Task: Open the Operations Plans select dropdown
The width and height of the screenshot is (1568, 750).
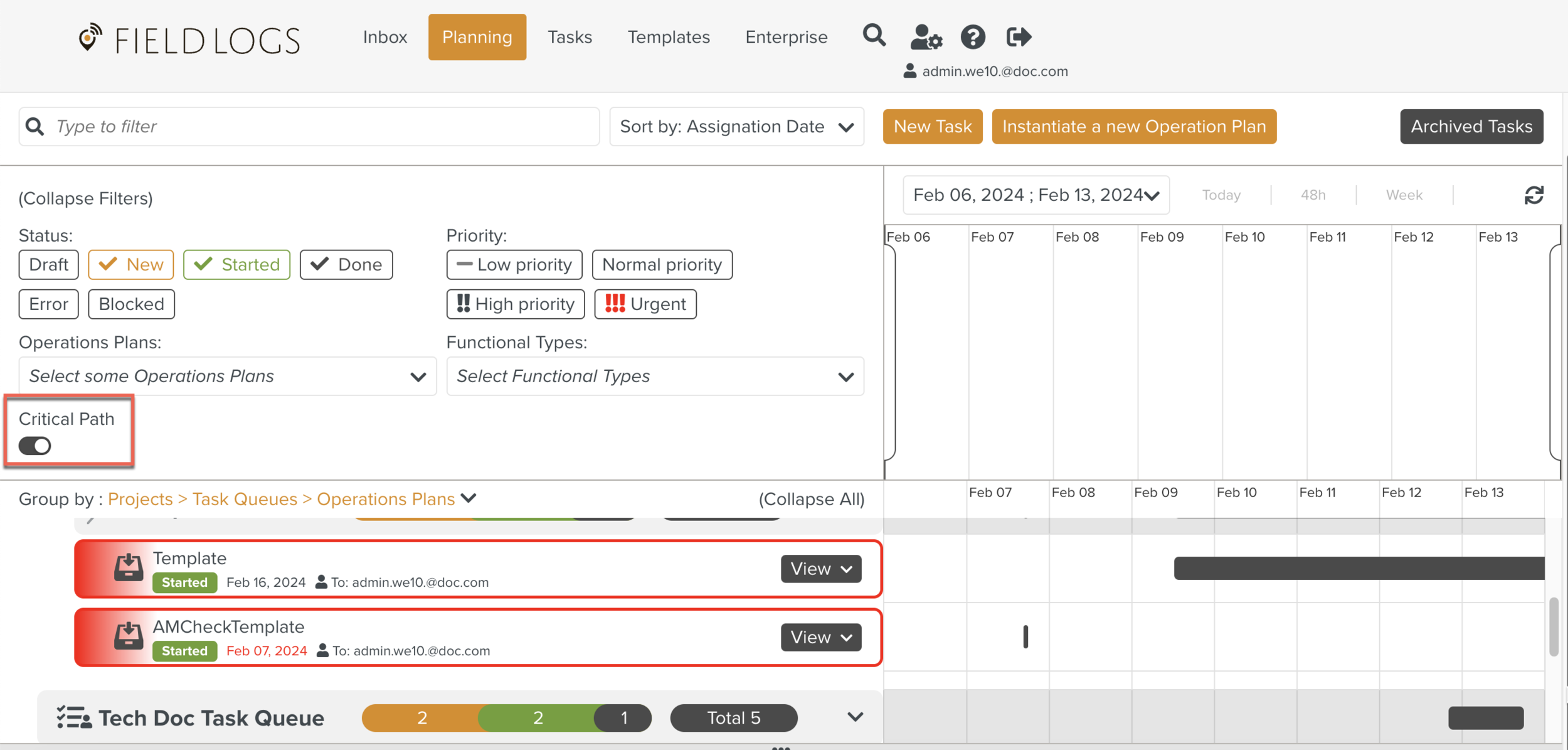Action: (x=228, y=376)
